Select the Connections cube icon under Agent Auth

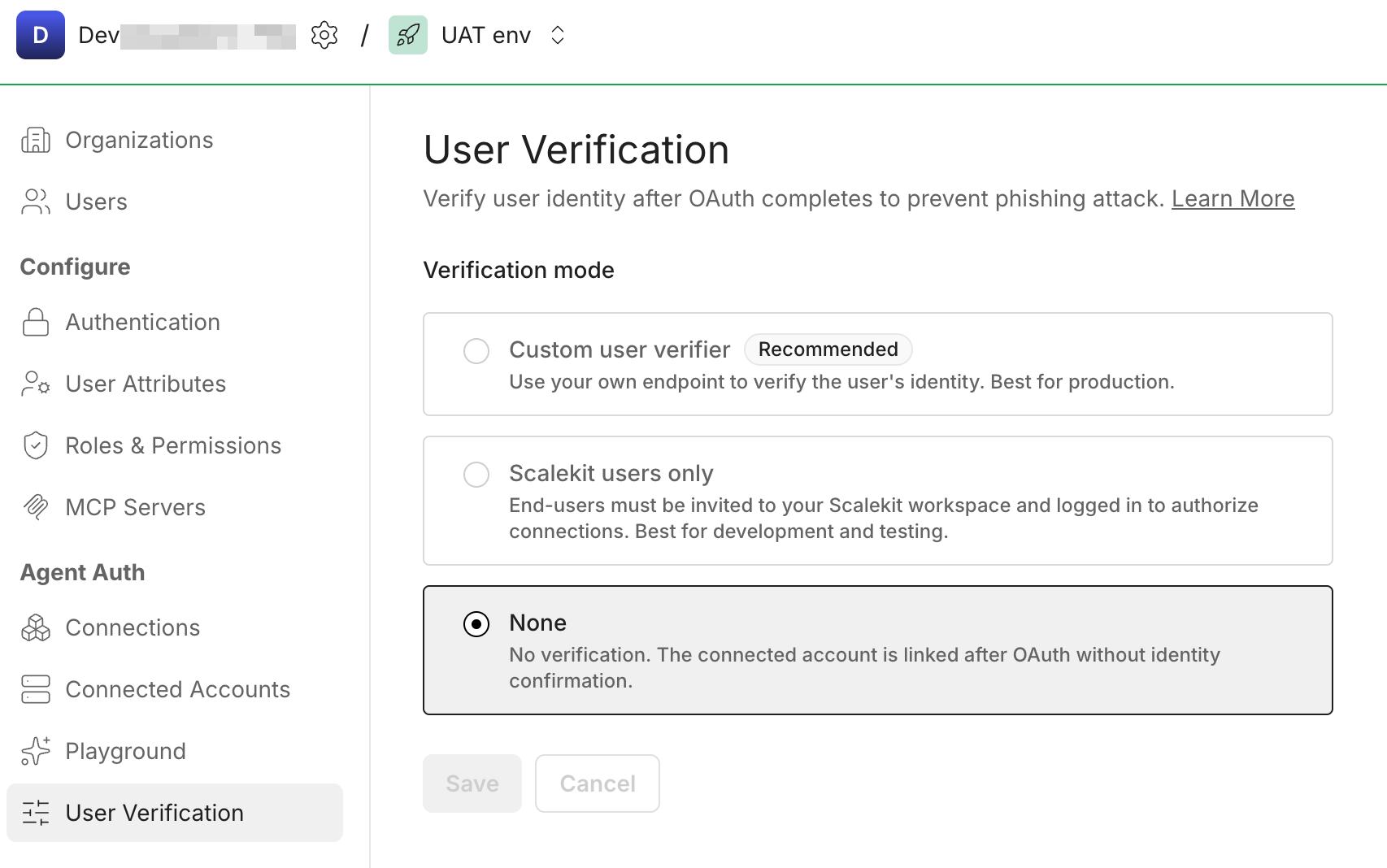(34, 627)
